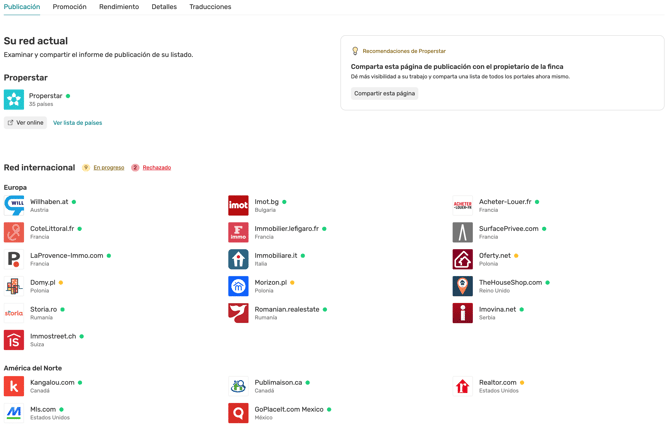The height and width of the screenshot is (424, 670).
Task: Click the Romanian.realestate bird logo
Action: click(x=238, y=313)
